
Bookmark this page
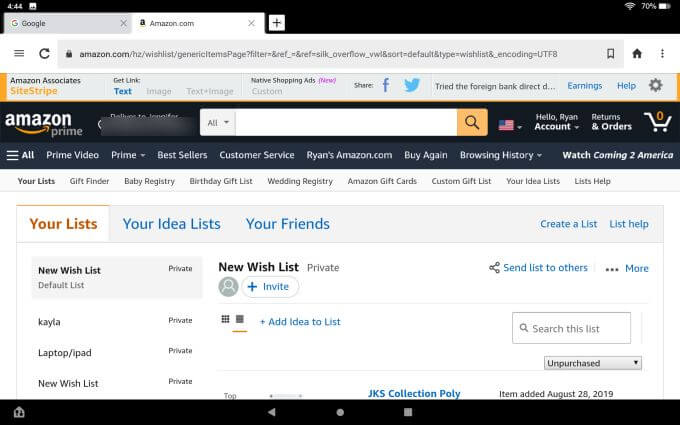(610, 53)
